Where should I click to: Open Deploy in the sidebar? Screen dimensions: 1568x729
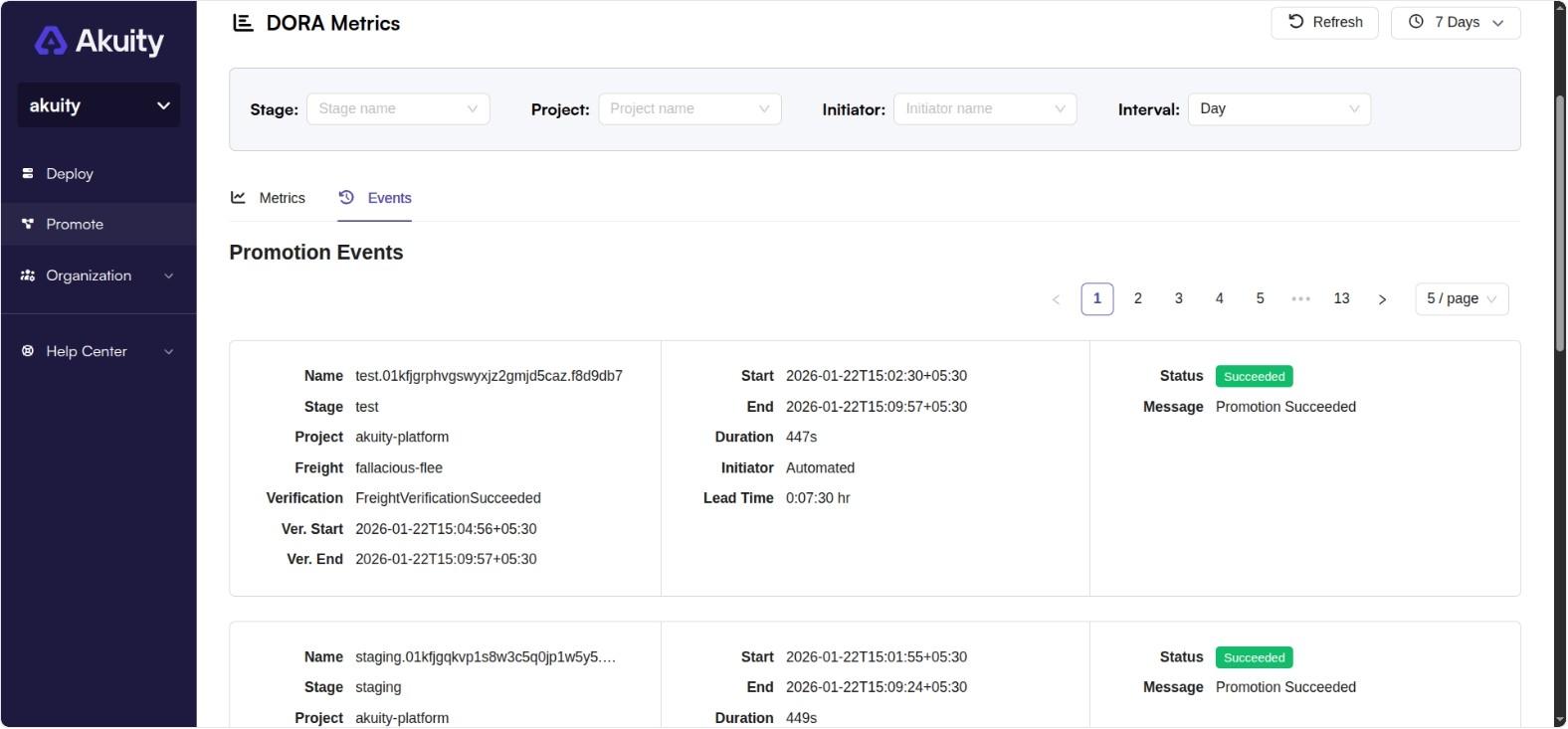tap(98, 173)
